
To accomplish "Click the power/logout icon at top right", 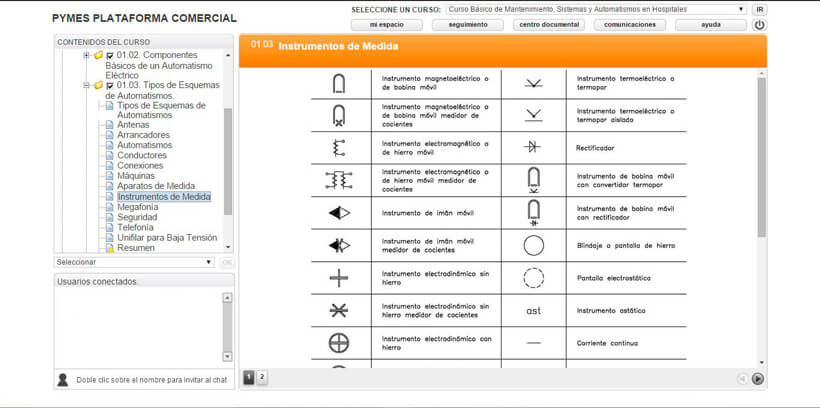I will pos(759,25).
